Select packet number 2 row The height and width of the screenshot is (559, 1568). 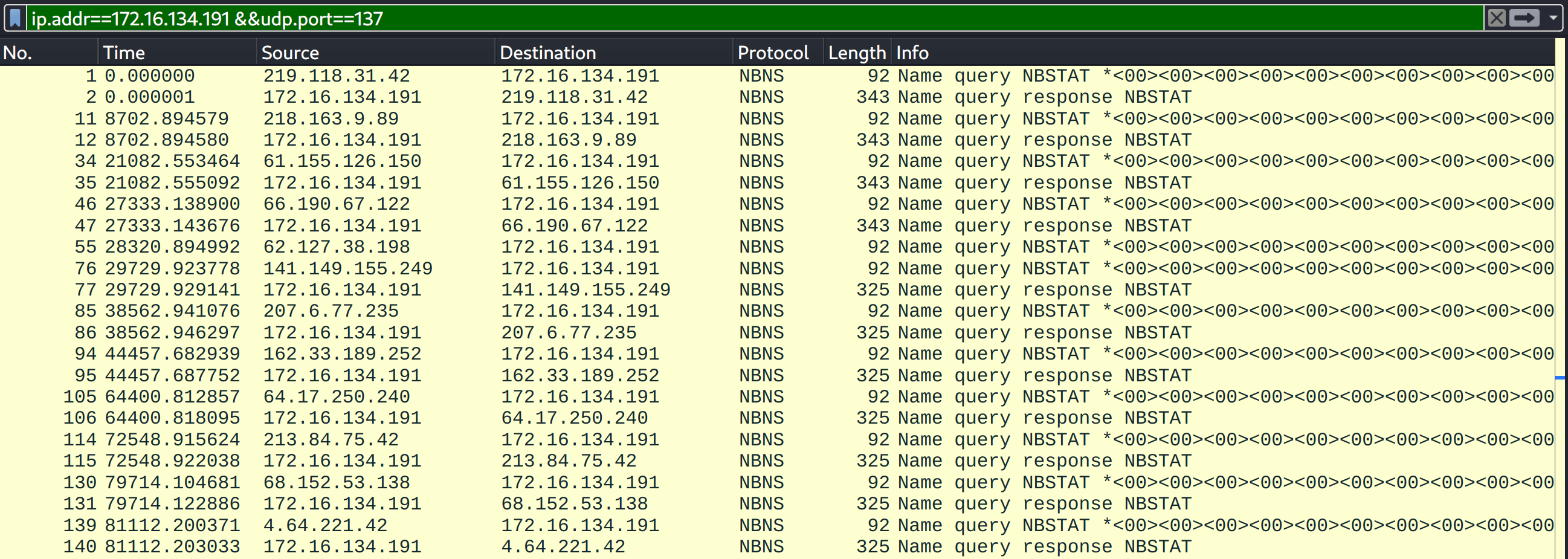(777, 97)
